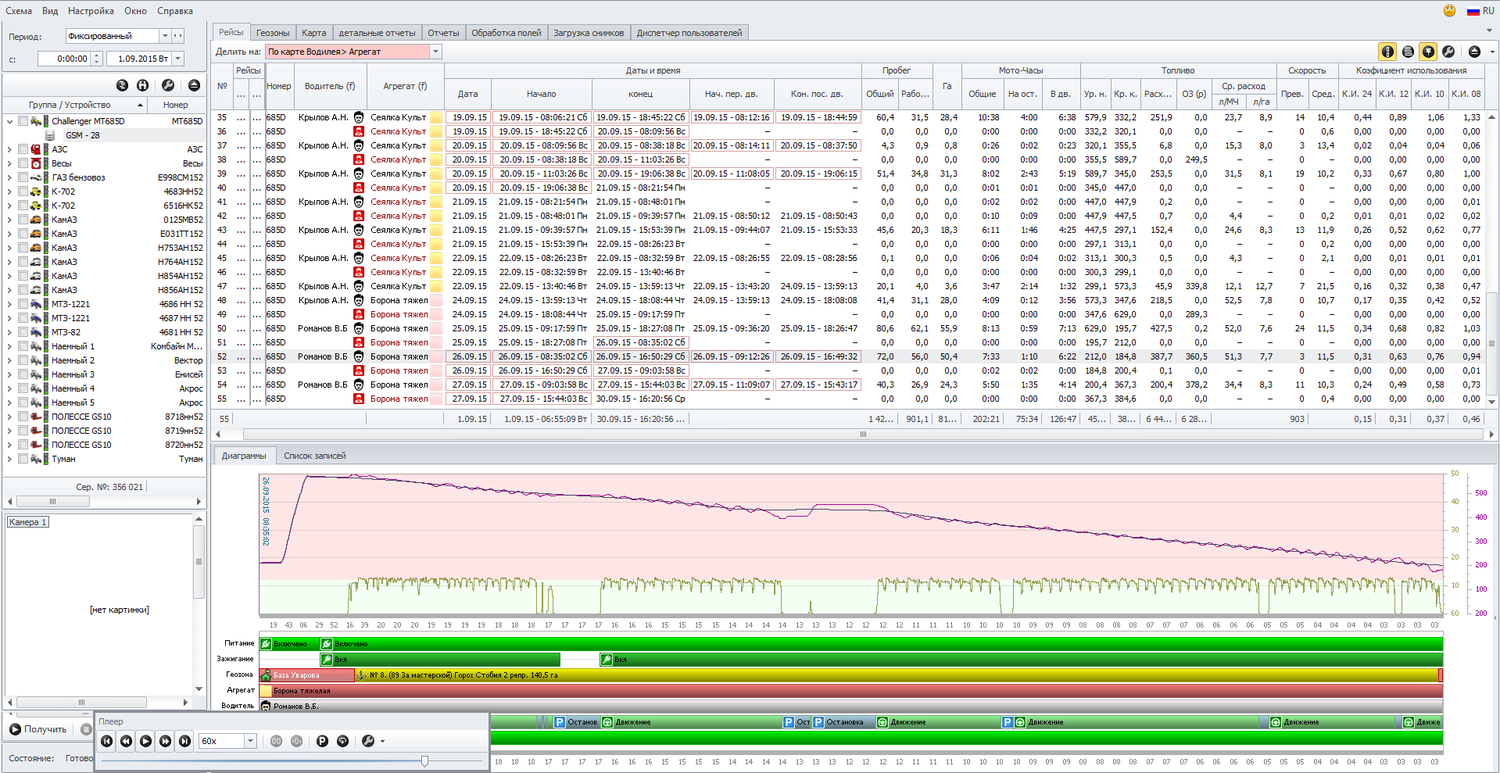Start playback in the player
The height and width of the screenshot is (773, 1500).
point(146,741)
